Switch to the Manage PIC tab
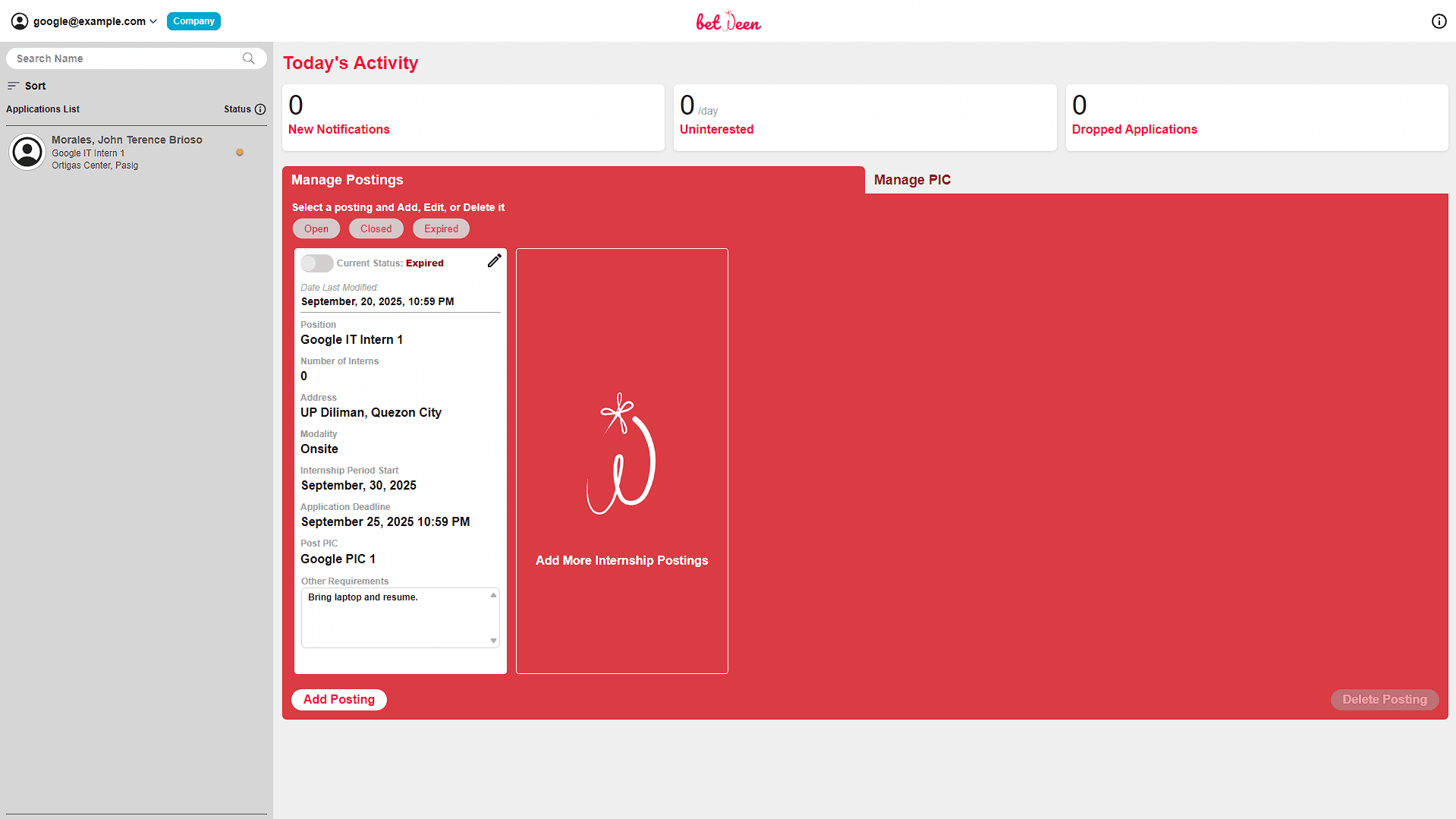 (x=912, y=180)
